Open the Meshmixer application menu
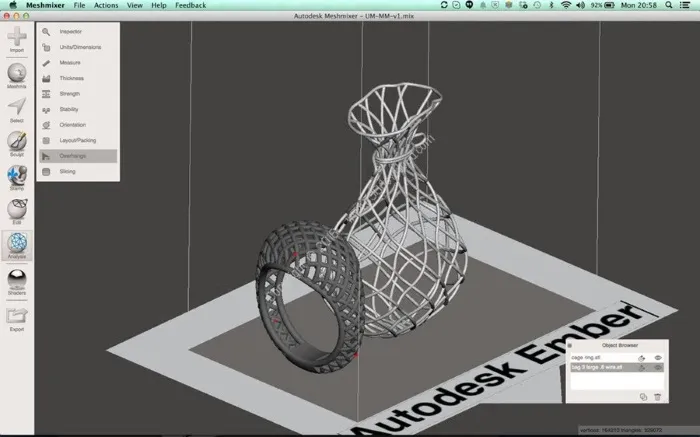Screen dimensions: 700x437 45,5
